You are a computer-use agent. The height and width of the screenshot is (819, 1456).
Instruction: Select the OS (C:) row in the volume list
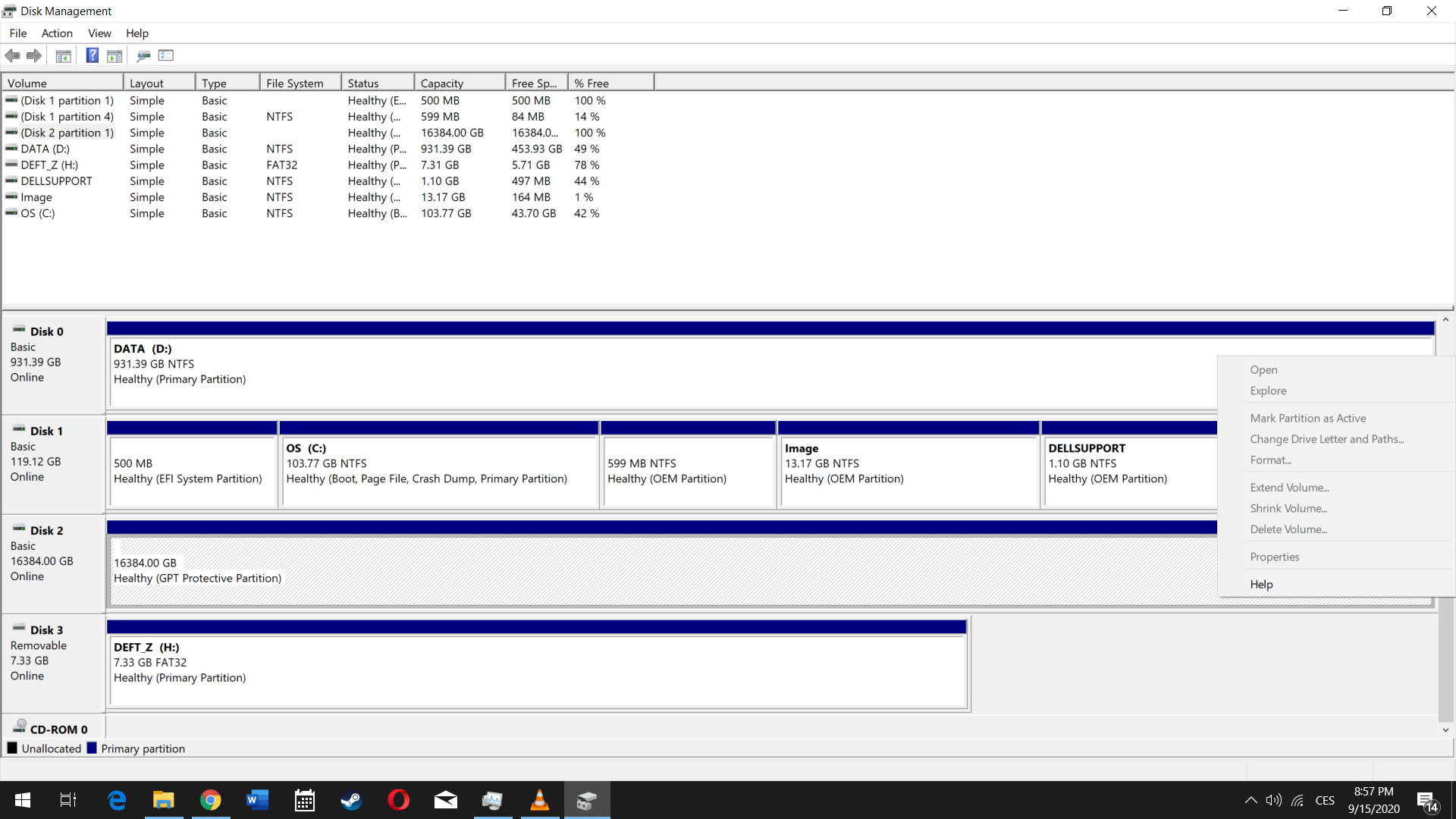[x=38, y=213]
